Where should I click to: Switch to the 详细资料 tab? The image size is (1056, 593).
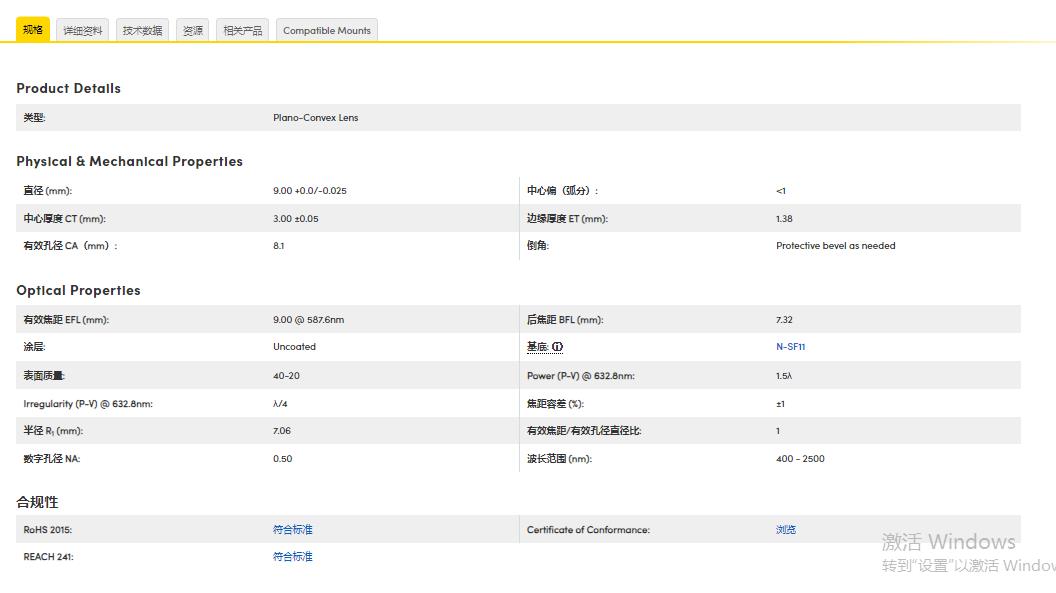click(82, 29)
